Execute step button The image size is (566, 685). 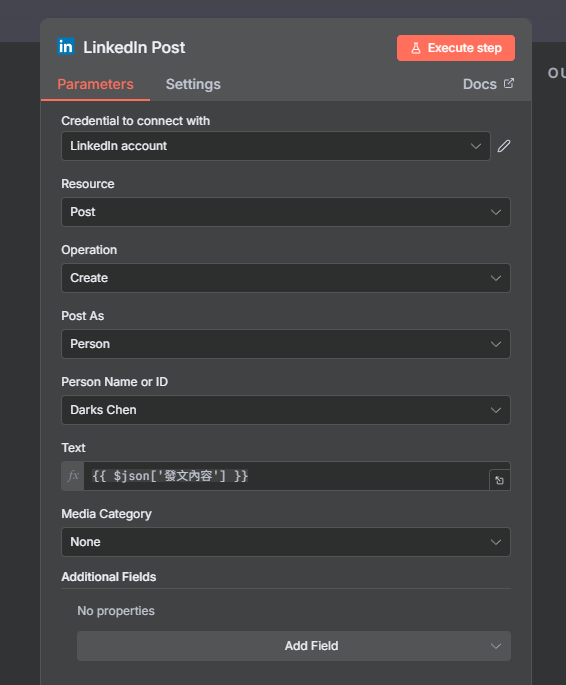point(456,48)
